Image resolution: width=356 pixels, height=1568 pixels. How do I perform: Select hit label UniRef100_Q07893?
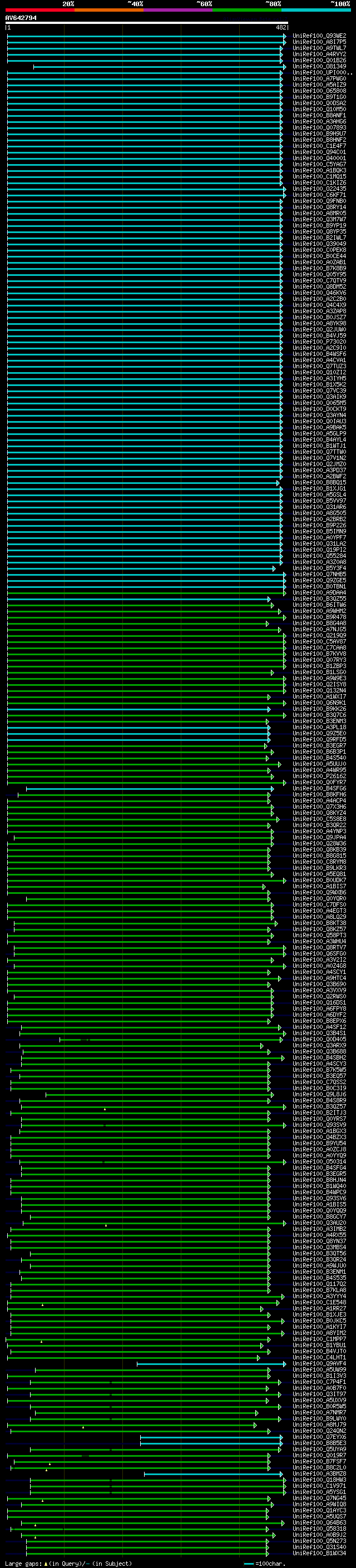coord(319,128)
